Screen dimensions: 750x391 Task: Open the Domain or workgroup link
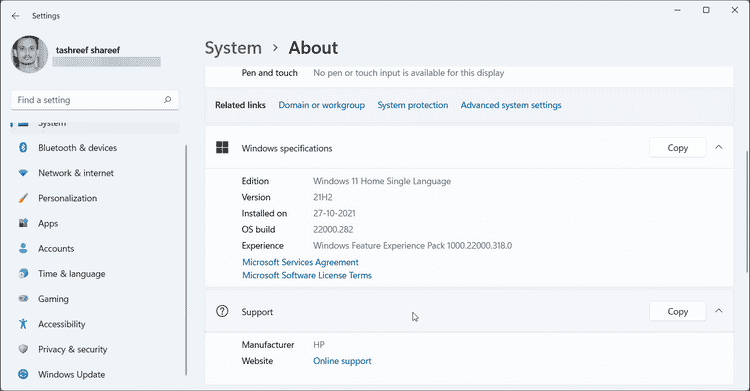(x=321, y=105)
